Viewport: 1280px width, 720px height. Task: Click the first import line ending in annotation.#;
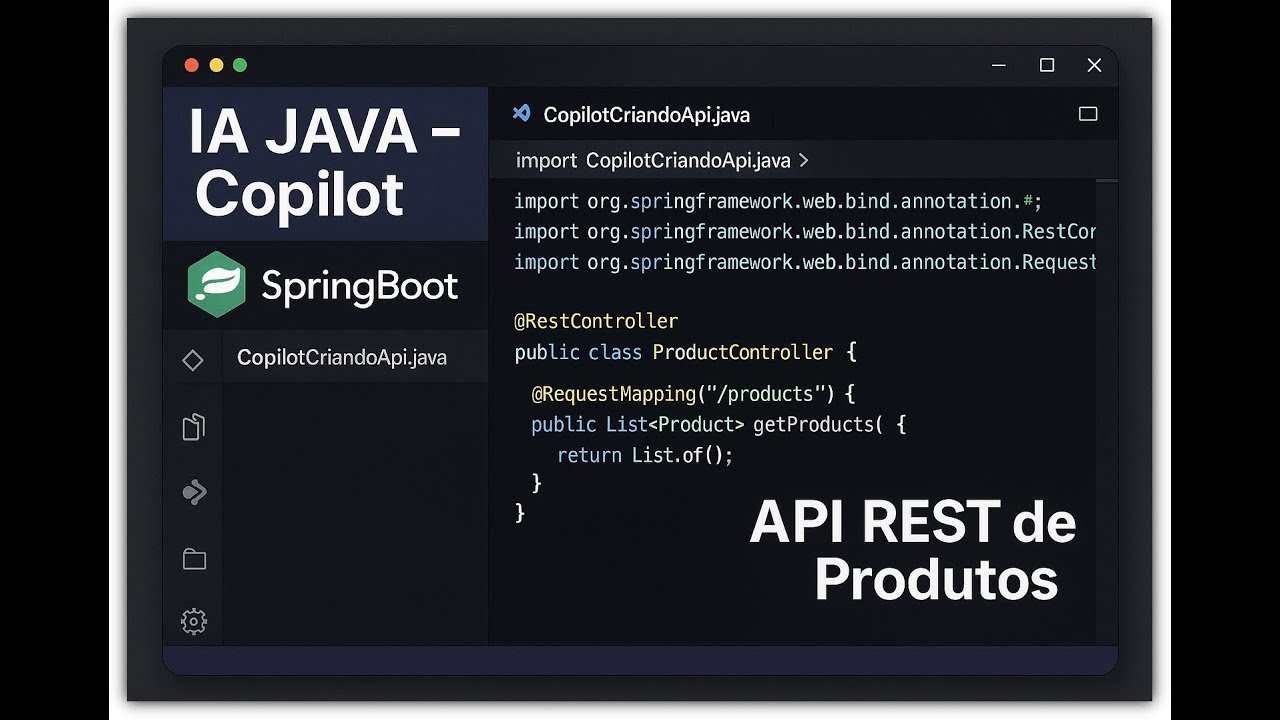pyautogui.click(x=778, y=201)
